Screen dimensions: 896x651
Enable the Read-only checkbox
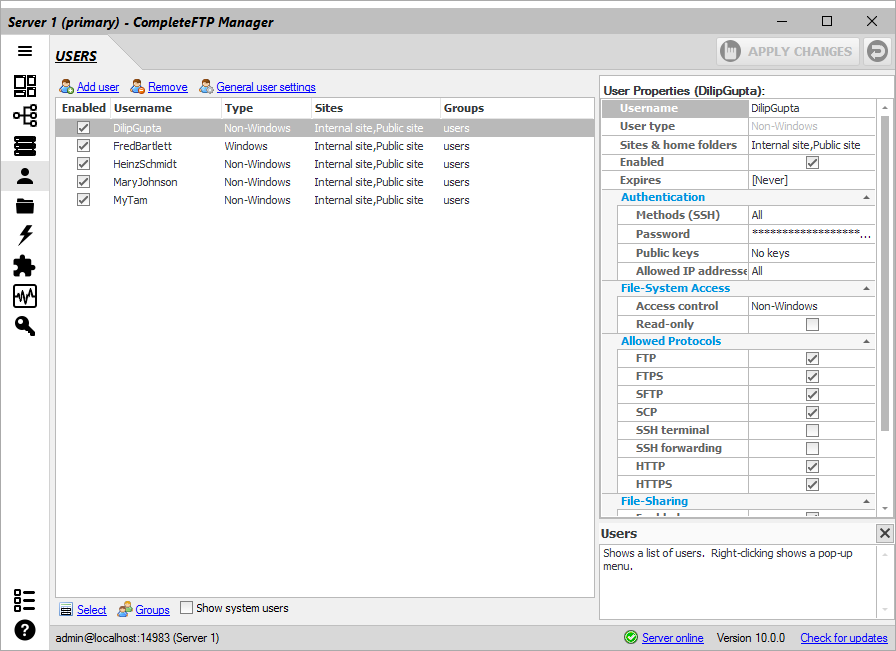coord(812,324)
